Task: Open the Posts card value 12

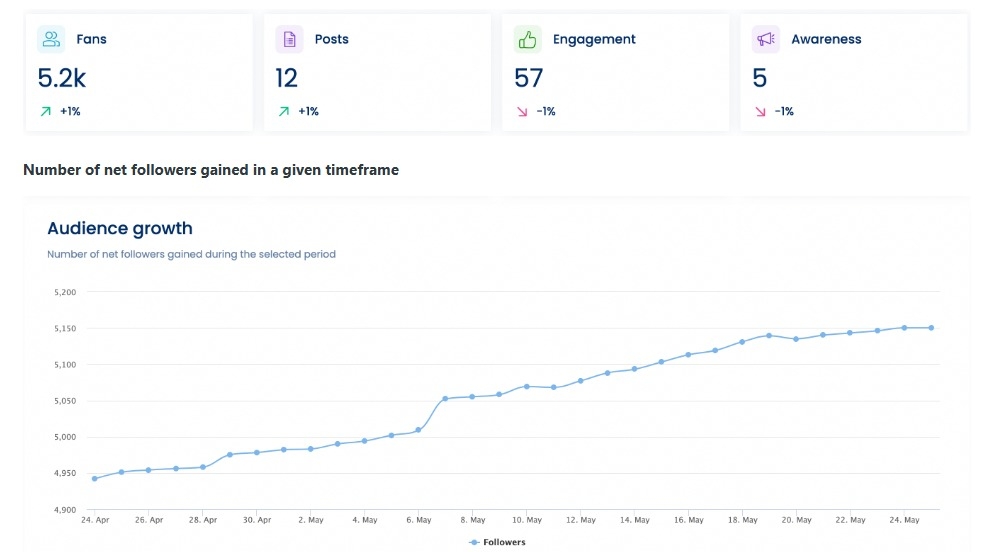Action: click(287, 77)
